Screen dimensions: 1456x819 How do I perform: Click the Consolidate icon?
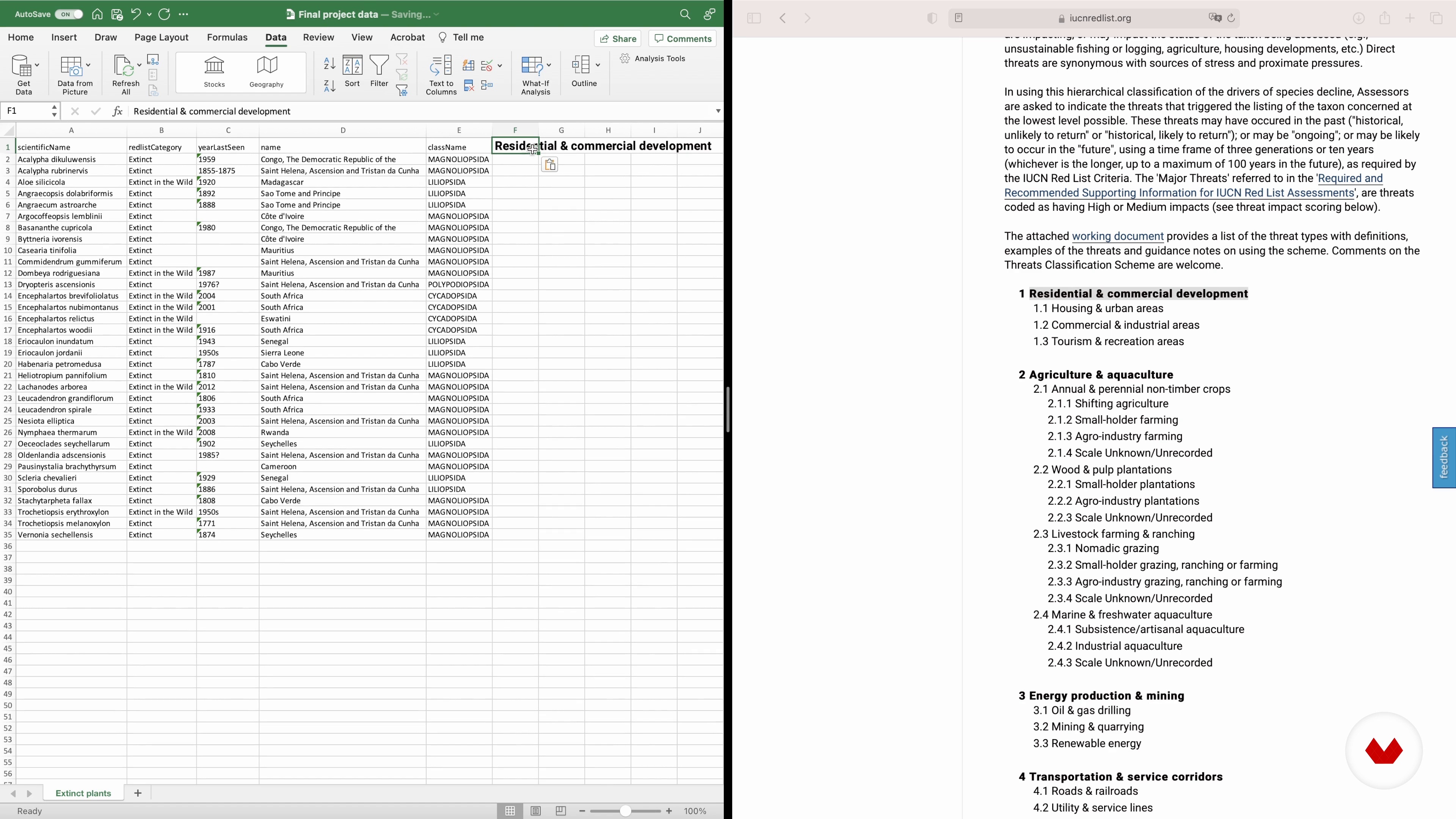pos(486,85)
